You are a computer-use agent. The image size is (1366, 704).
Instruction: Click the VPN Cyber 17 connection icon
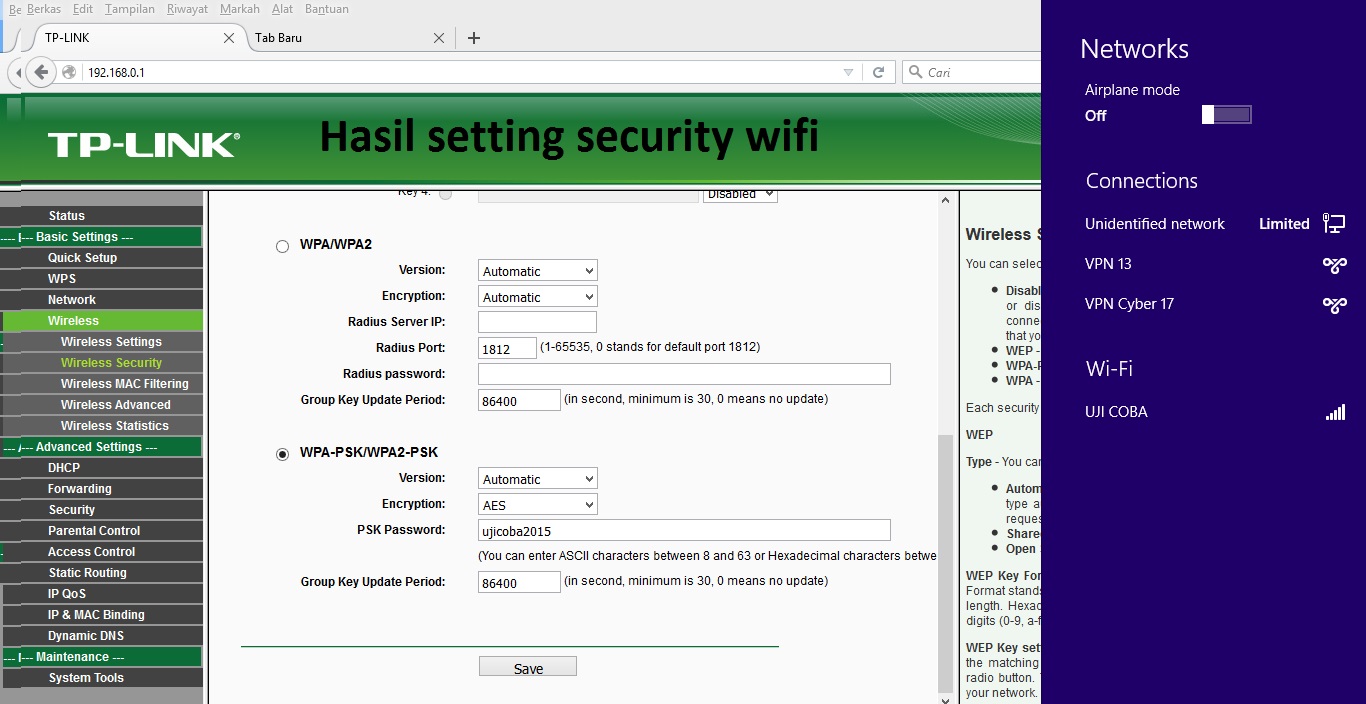pos(1335,305)
